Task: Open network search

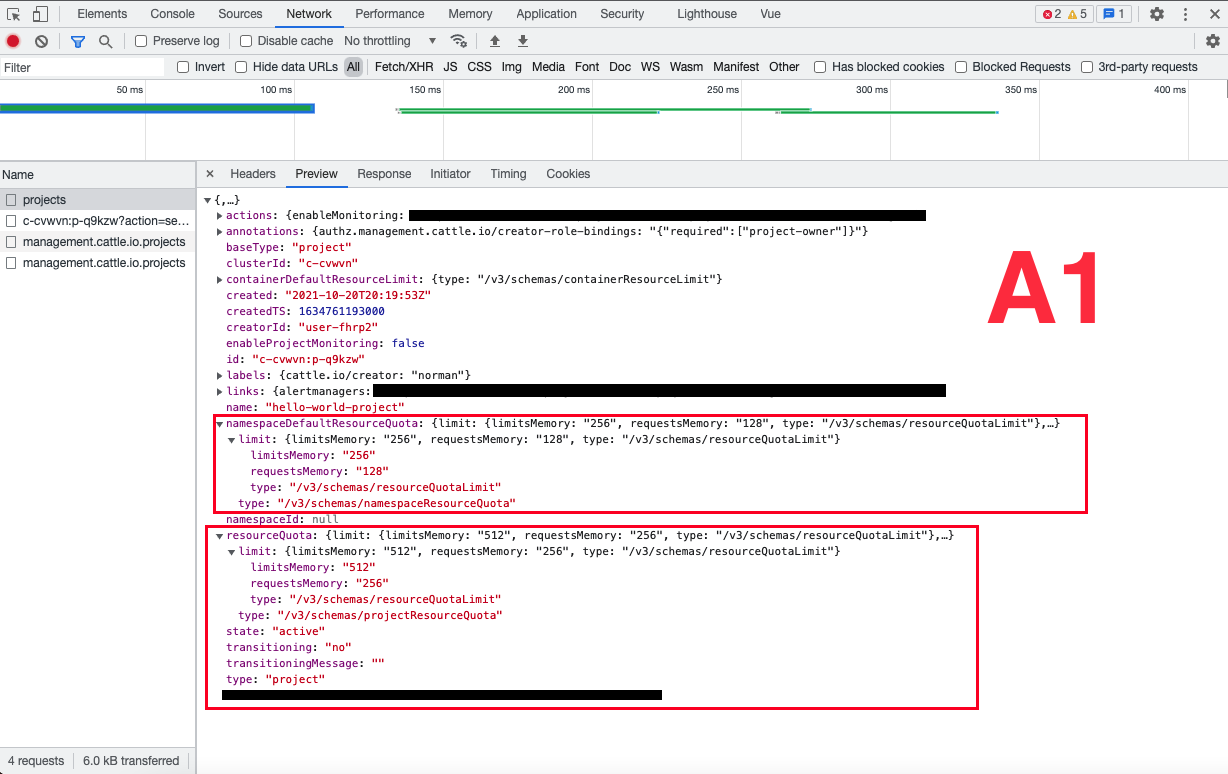Action: 104,40
